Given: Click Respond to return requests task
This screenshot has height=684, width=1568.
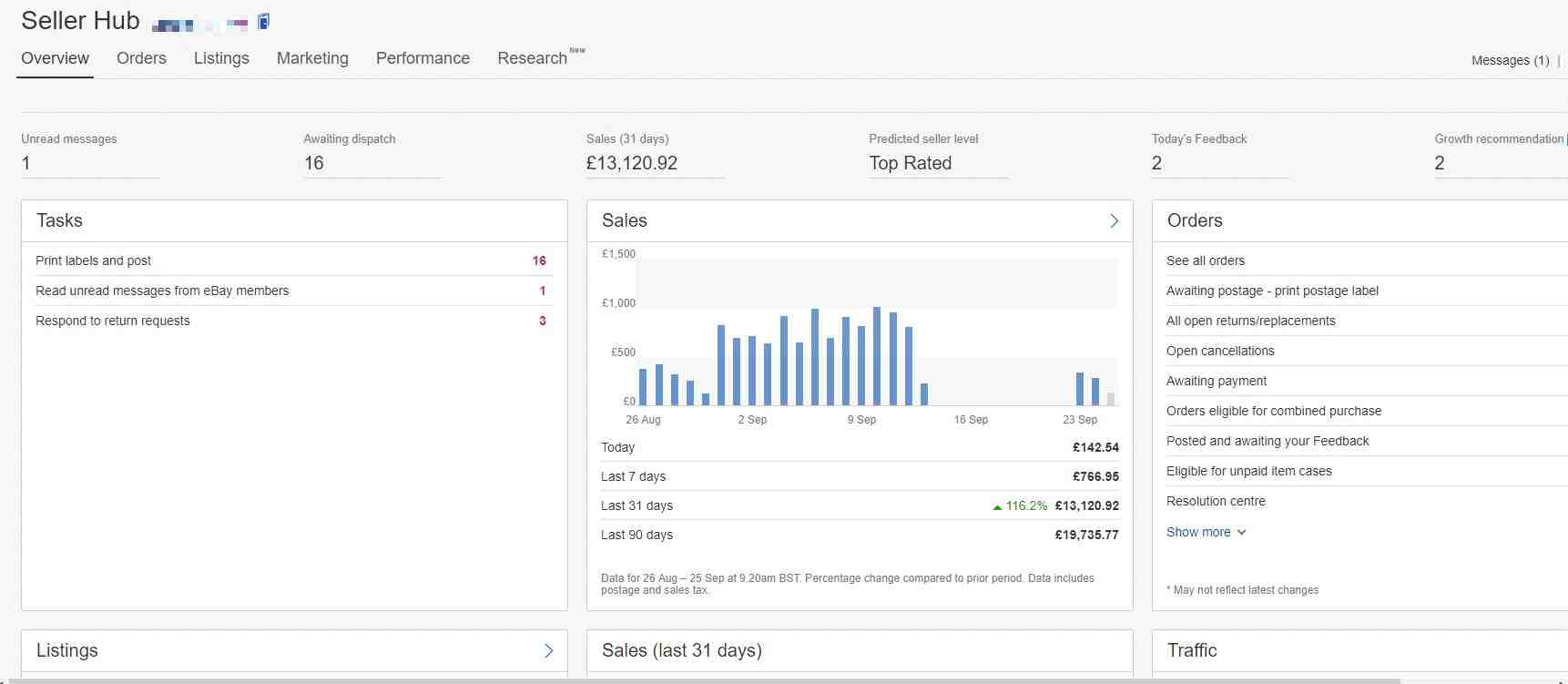Looking at the screenshot, I should [113, 321].
